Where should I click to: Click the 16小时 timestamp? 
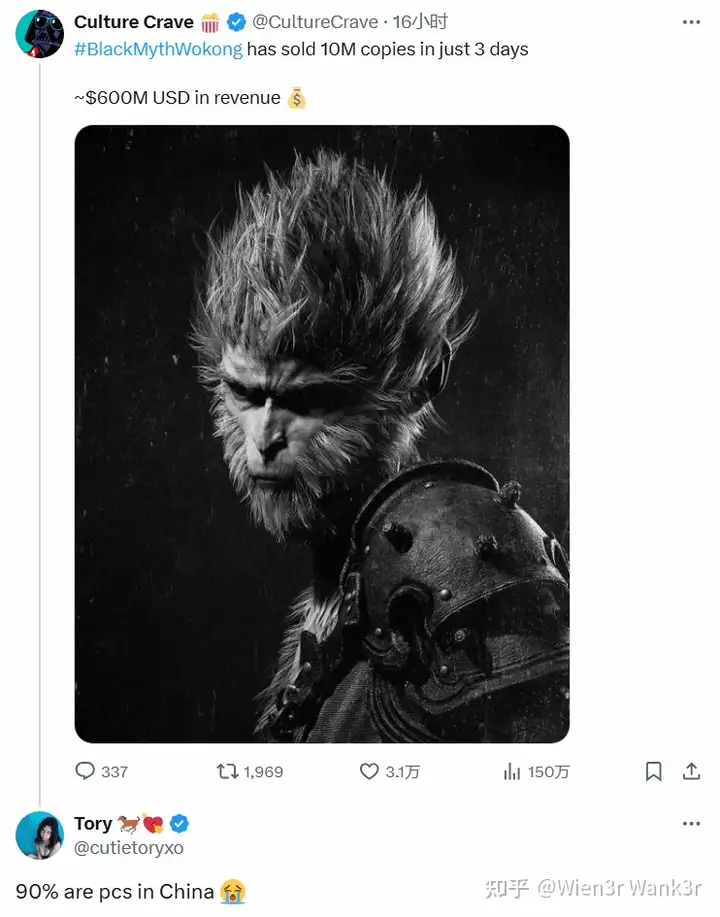[x=420, y=22]
